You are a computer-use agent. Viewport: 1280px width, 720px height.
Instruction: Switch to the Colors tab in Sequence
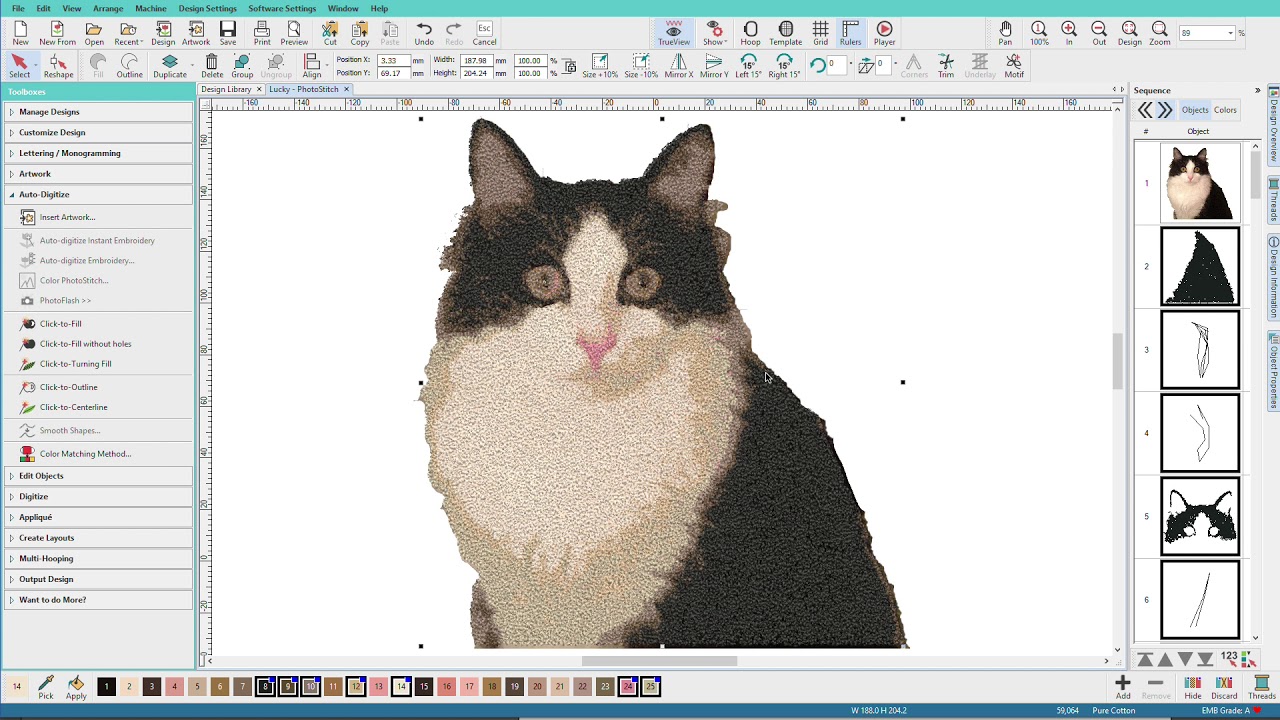pyautogui.click(x=1225, y=110)
